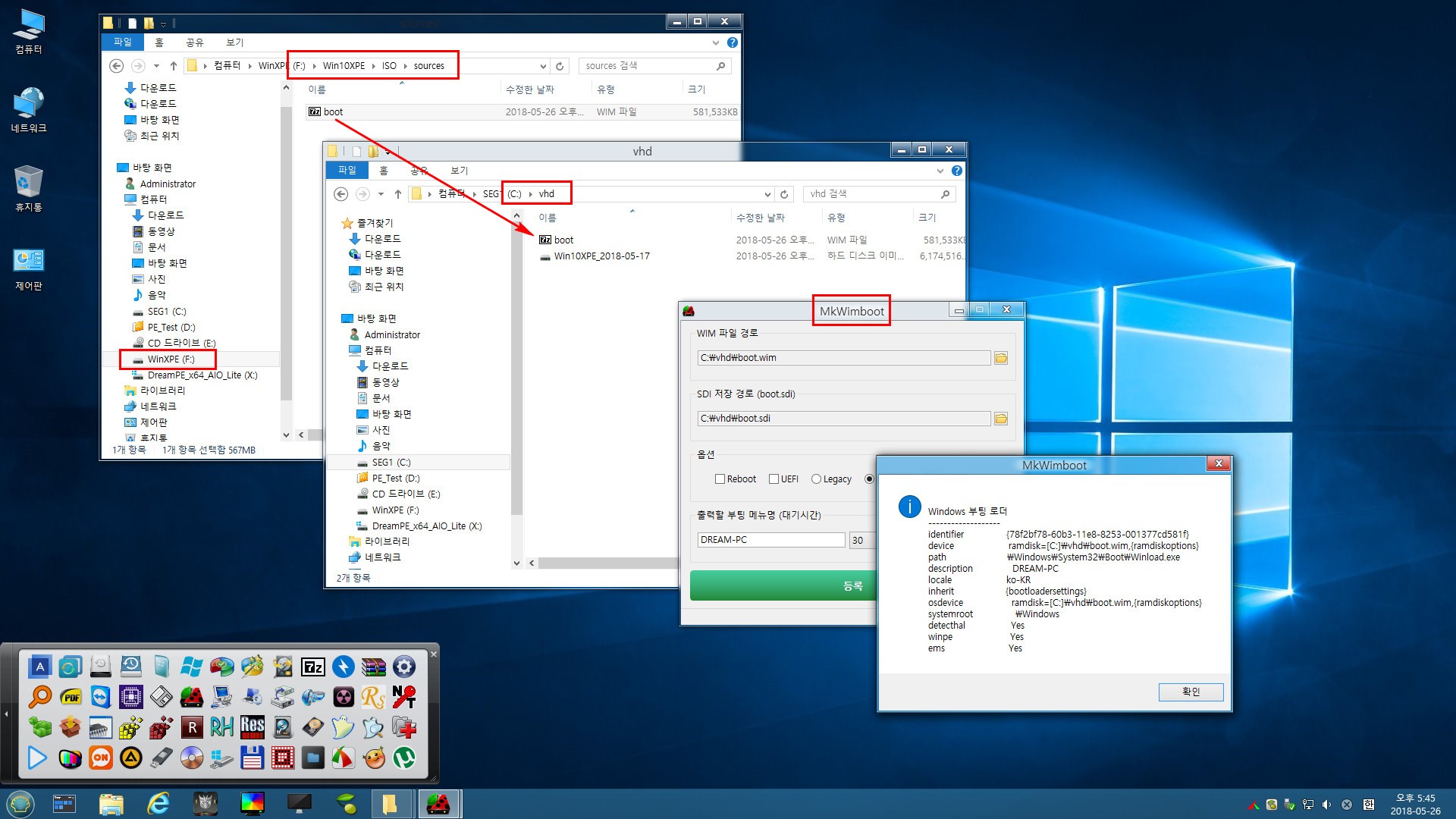Launch the NT key password tool icon
This screenshot has width=1456, height=819.
pyautogui.click(x=404, y=697)
